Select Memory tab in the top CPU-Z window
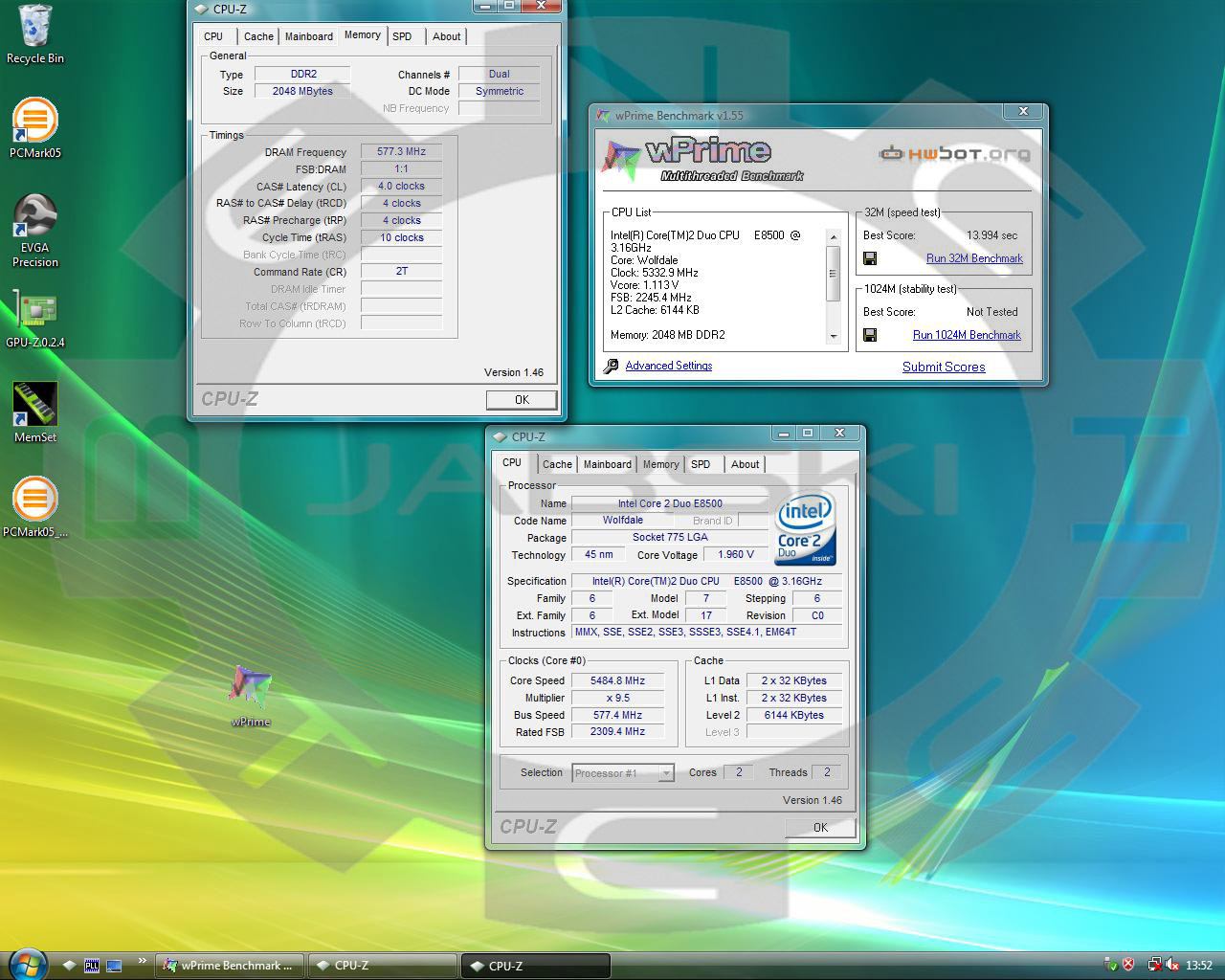This screenshot has height=980, width=1225. tap(363, 34)
